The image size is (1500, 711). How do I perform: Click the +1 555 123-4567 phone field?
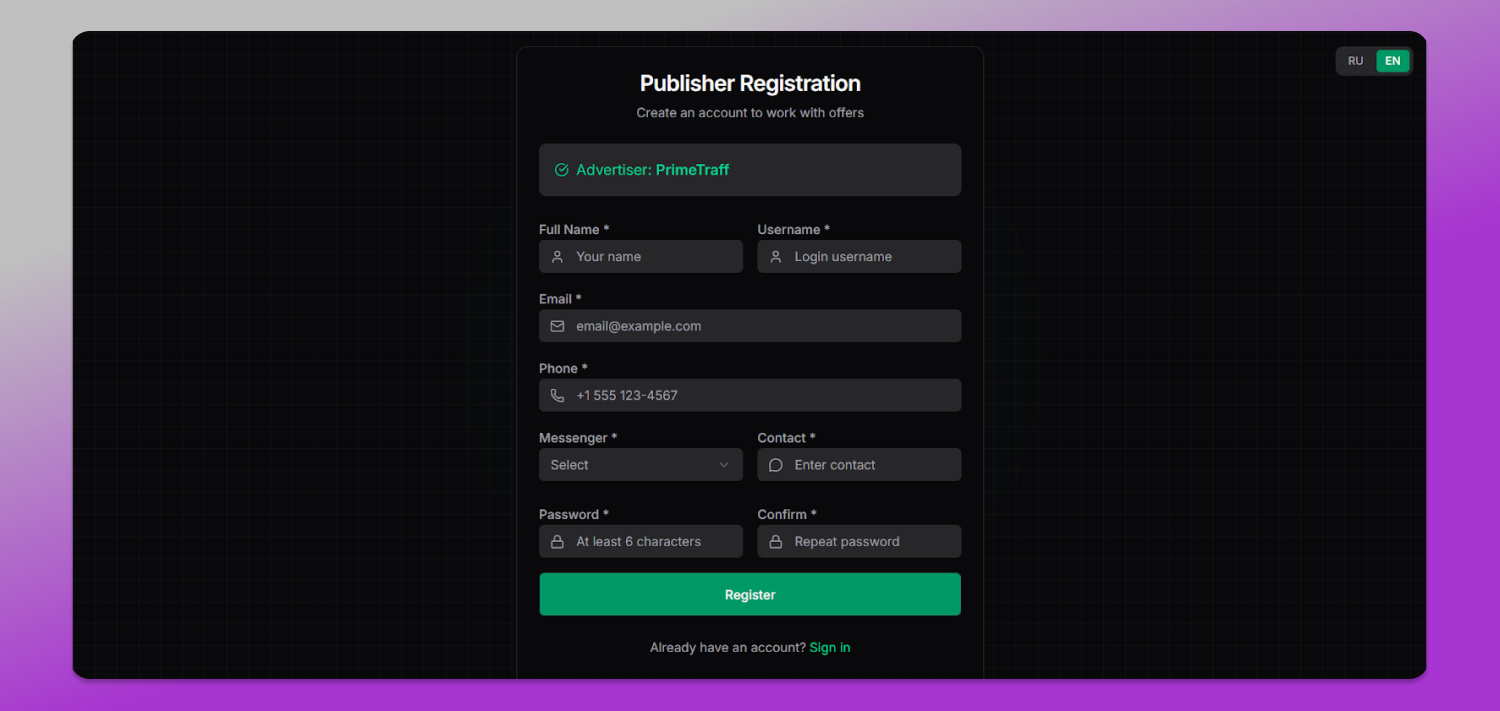pyautogui.click(x=750, y=395)
